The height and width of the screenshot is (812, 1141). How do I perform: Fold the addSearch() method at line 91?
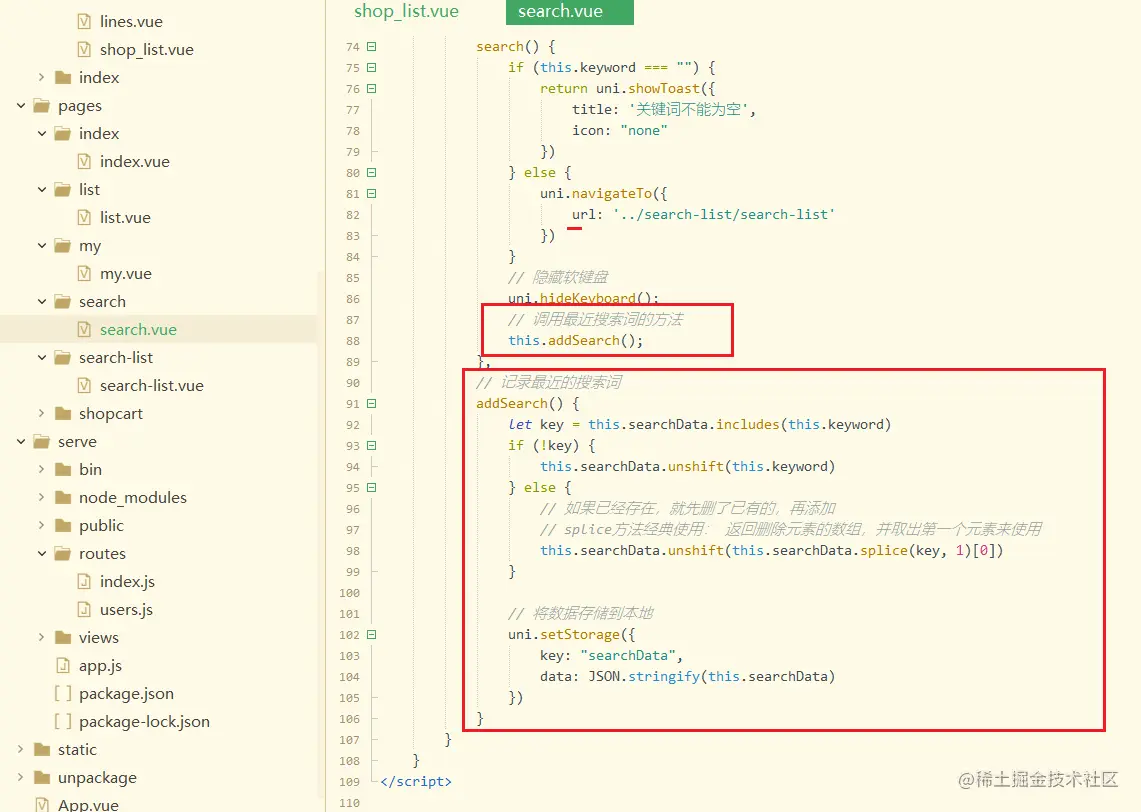(372, 404)
